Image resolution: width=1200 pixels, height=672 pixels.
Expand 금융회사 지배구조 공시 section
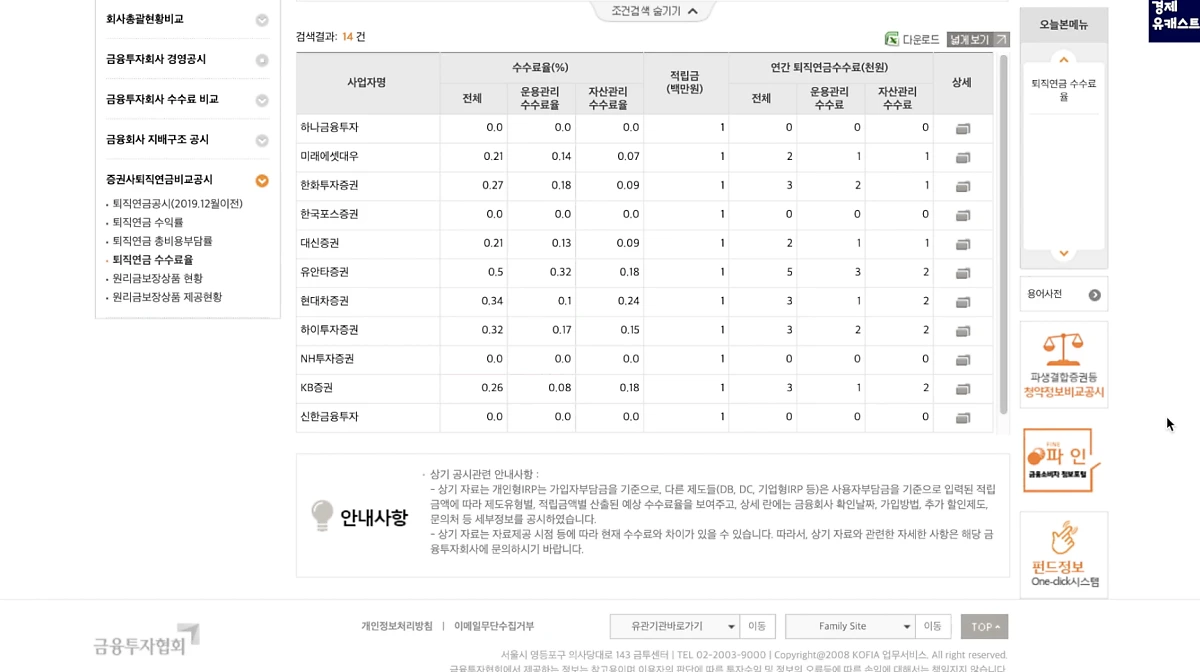pyautogui.click(x=262, y=141)
